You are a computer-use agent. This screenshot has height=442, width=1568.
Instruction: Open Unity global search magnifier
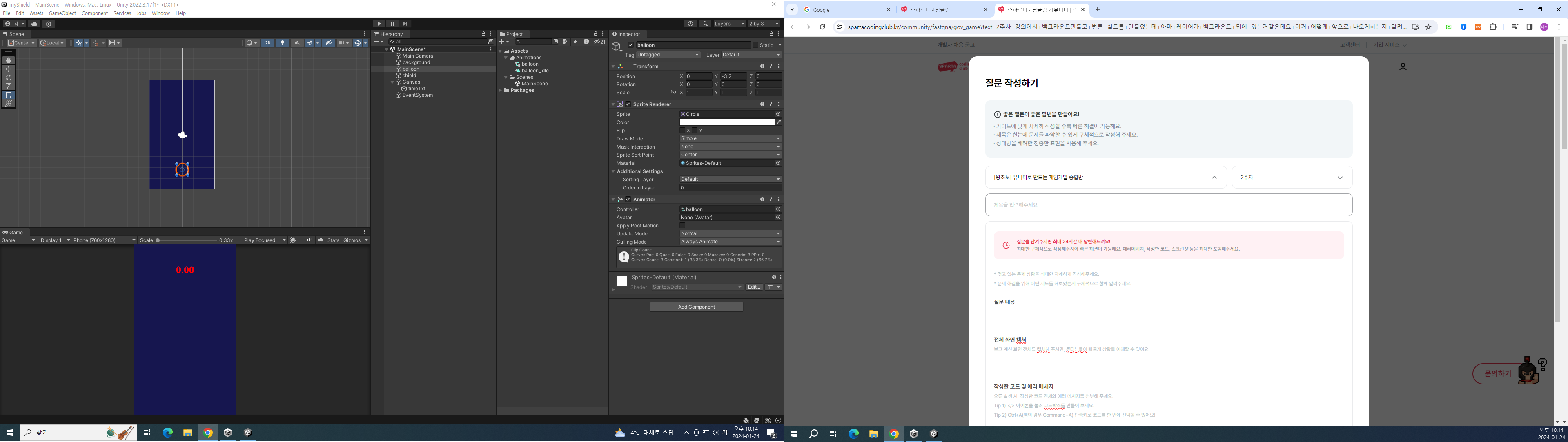tap(705, 24)
